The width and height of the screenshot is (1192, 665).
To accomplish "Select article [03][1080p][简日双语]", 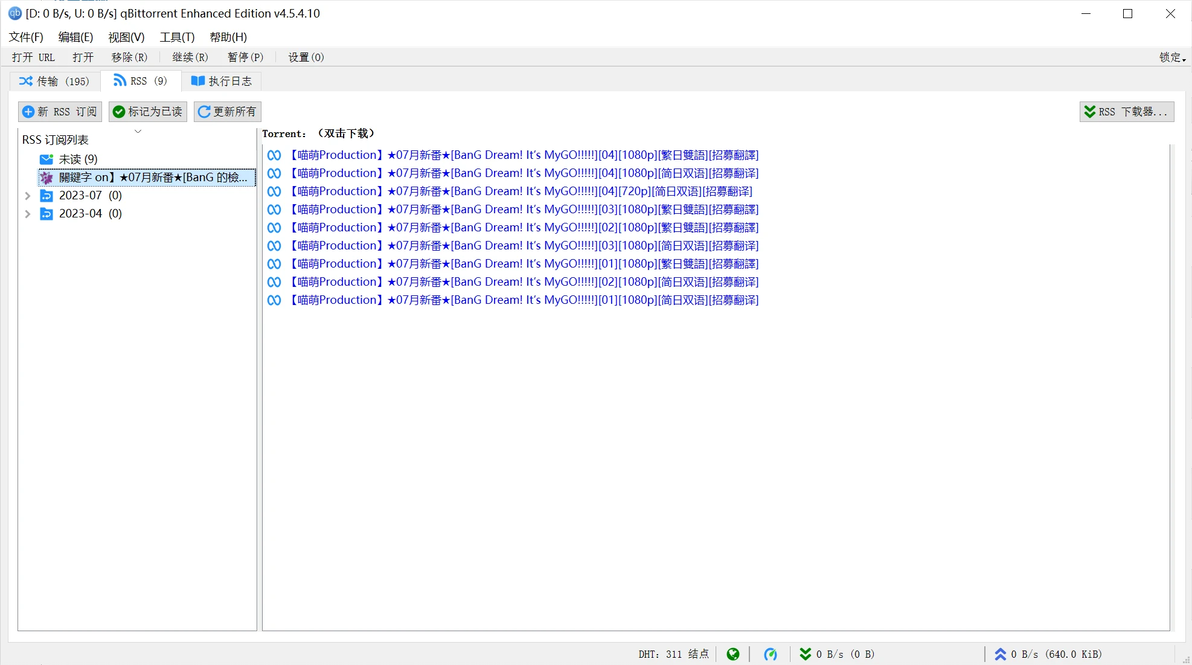I will tap(524, 245).
